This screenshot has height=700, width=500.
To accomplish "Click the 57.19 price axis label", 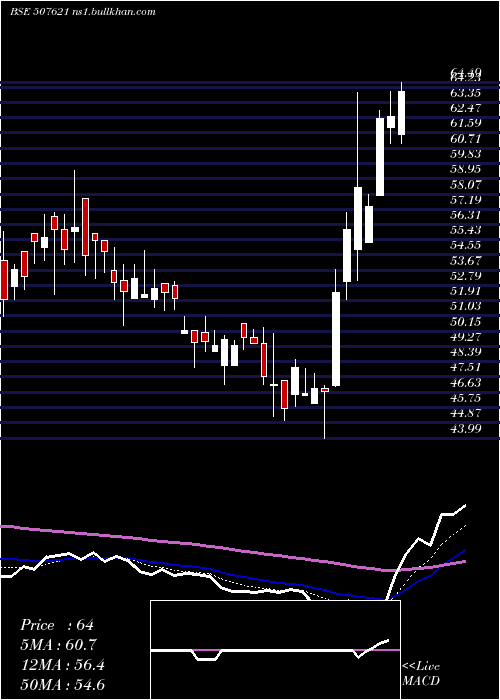I will (x=465, y=200).
